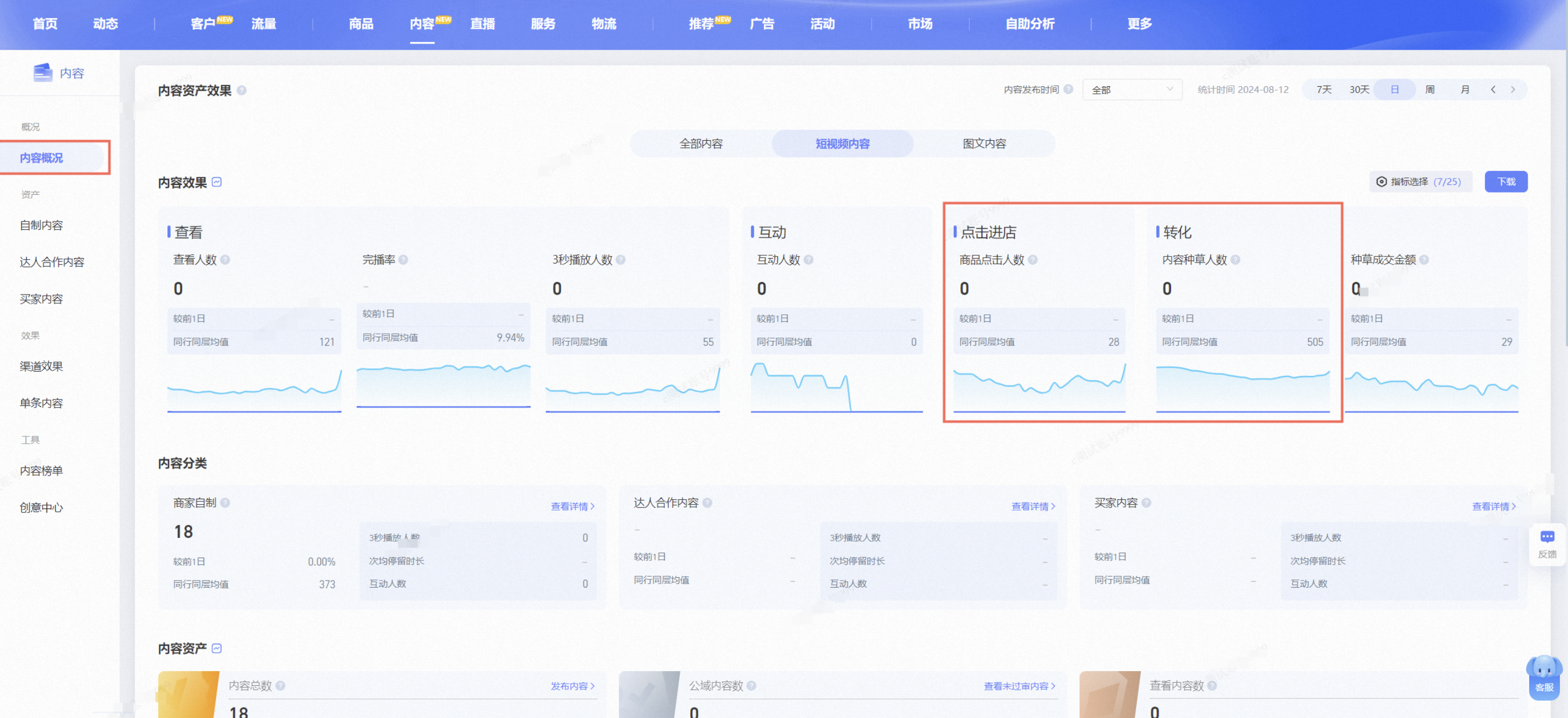Click the 完播率 trend sparkline chart
Viewport: 1568px width, 718px height.
tap(444, 385)
